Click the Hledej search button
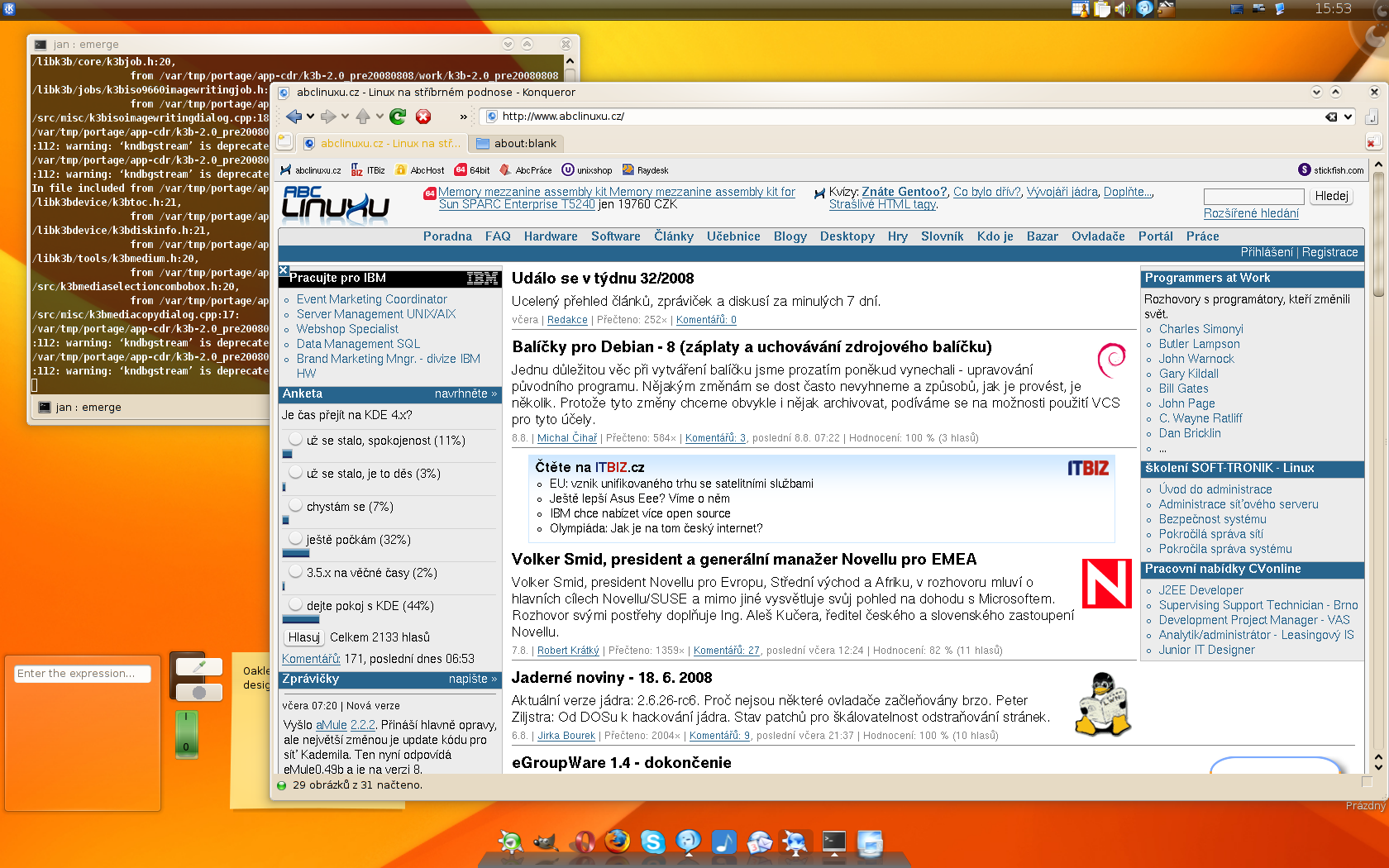The height and width of the screenshot is (868, 1389). click(x=1331, y=196)
